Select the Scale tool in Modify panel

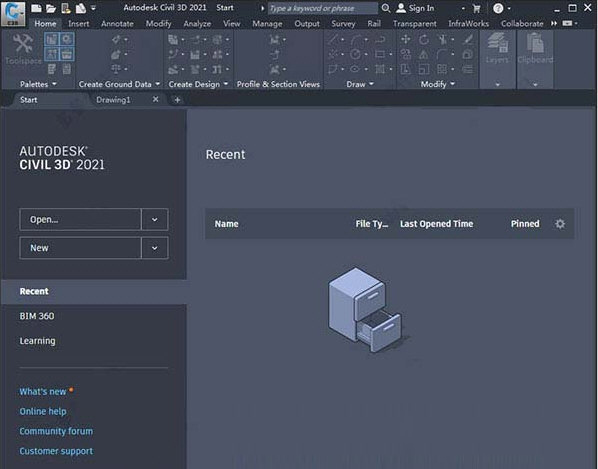point(424,69)
